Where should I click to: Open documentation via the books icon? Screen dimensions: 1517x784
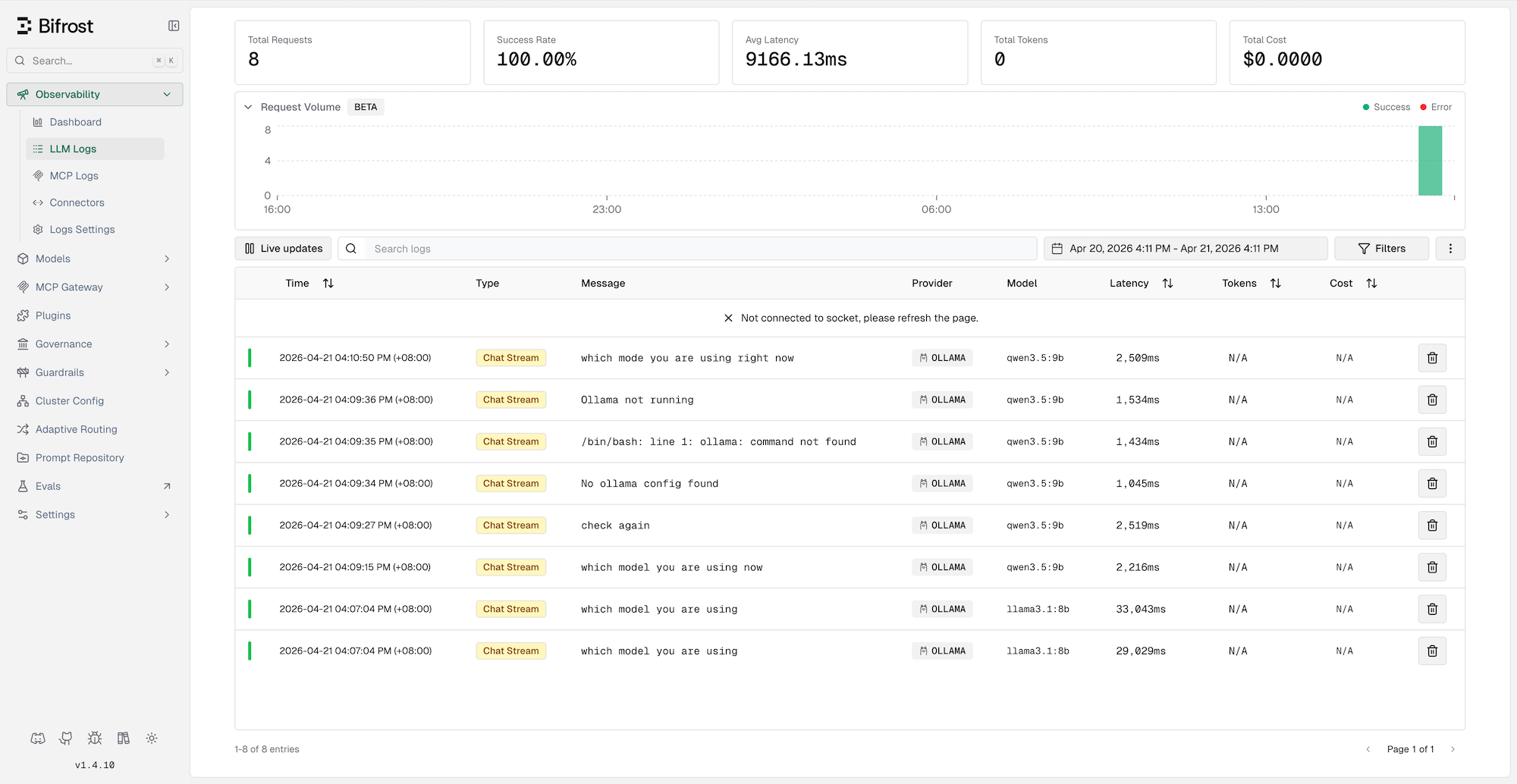(x=123, y=738)
